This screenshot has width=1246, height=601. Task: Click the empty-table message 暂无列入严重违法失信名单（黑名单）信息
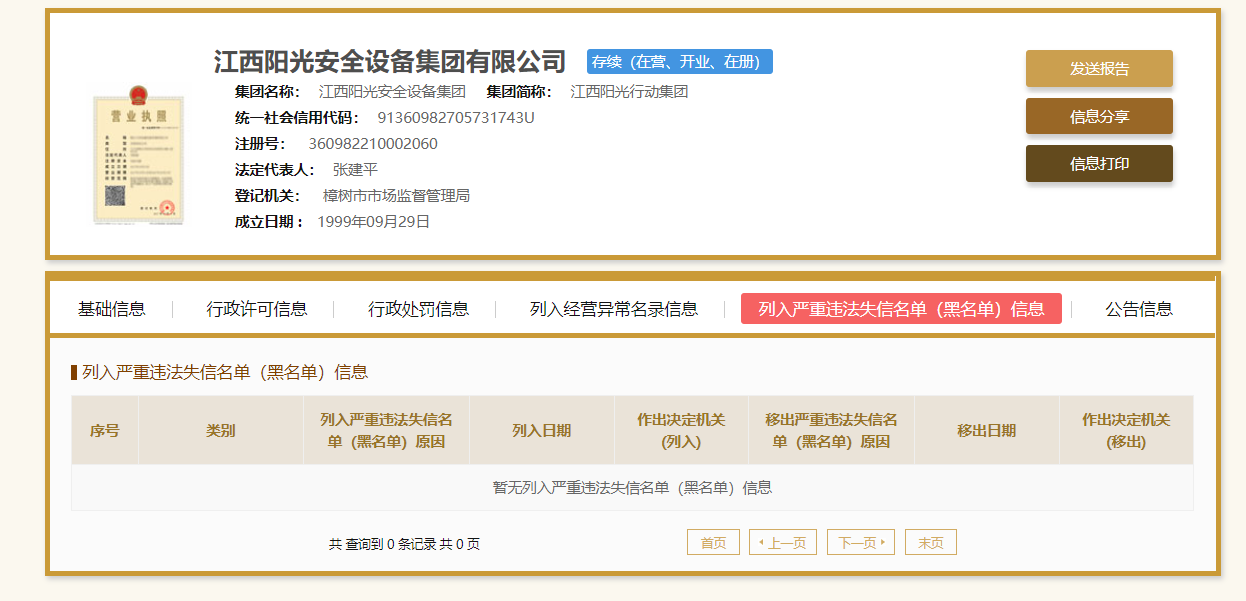point(632,488)
